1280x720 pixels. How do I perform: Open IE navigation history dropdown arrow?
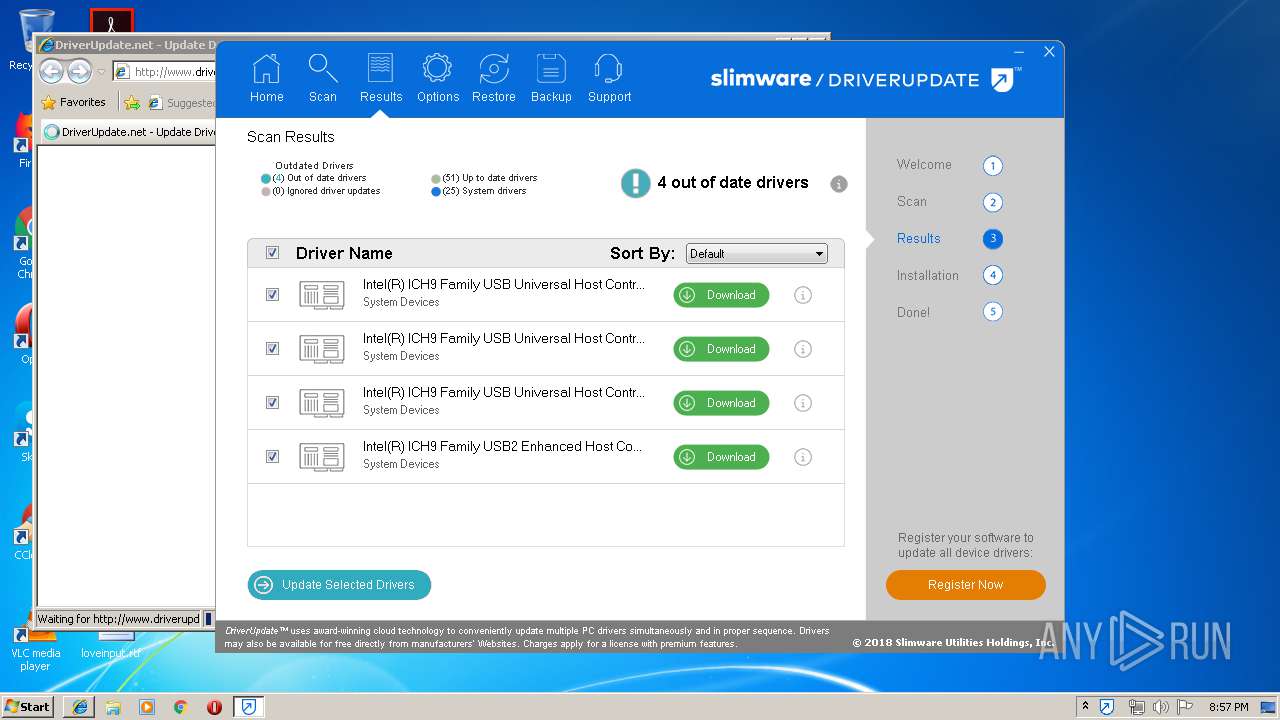tap(101, 72)
